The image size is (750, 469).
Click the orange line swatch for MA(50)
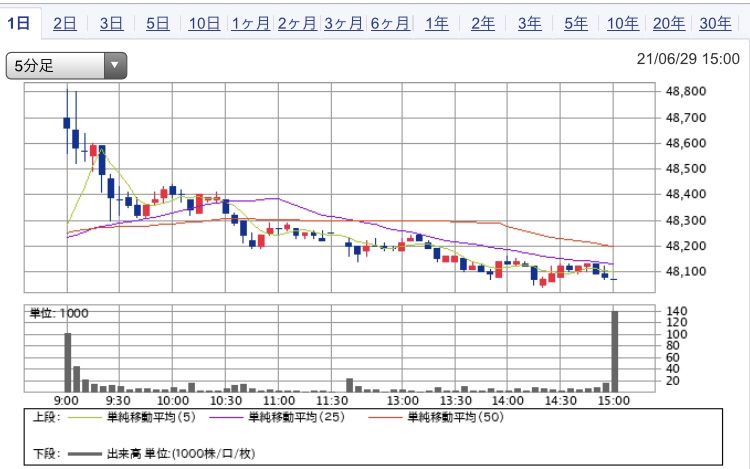click(386, 418)
